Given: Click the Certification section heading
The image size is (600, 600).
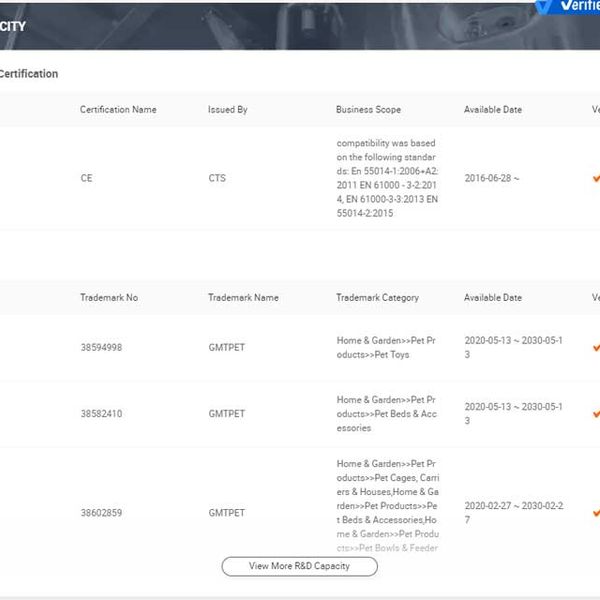Looking at the screenshot, I should pos(29,73).
